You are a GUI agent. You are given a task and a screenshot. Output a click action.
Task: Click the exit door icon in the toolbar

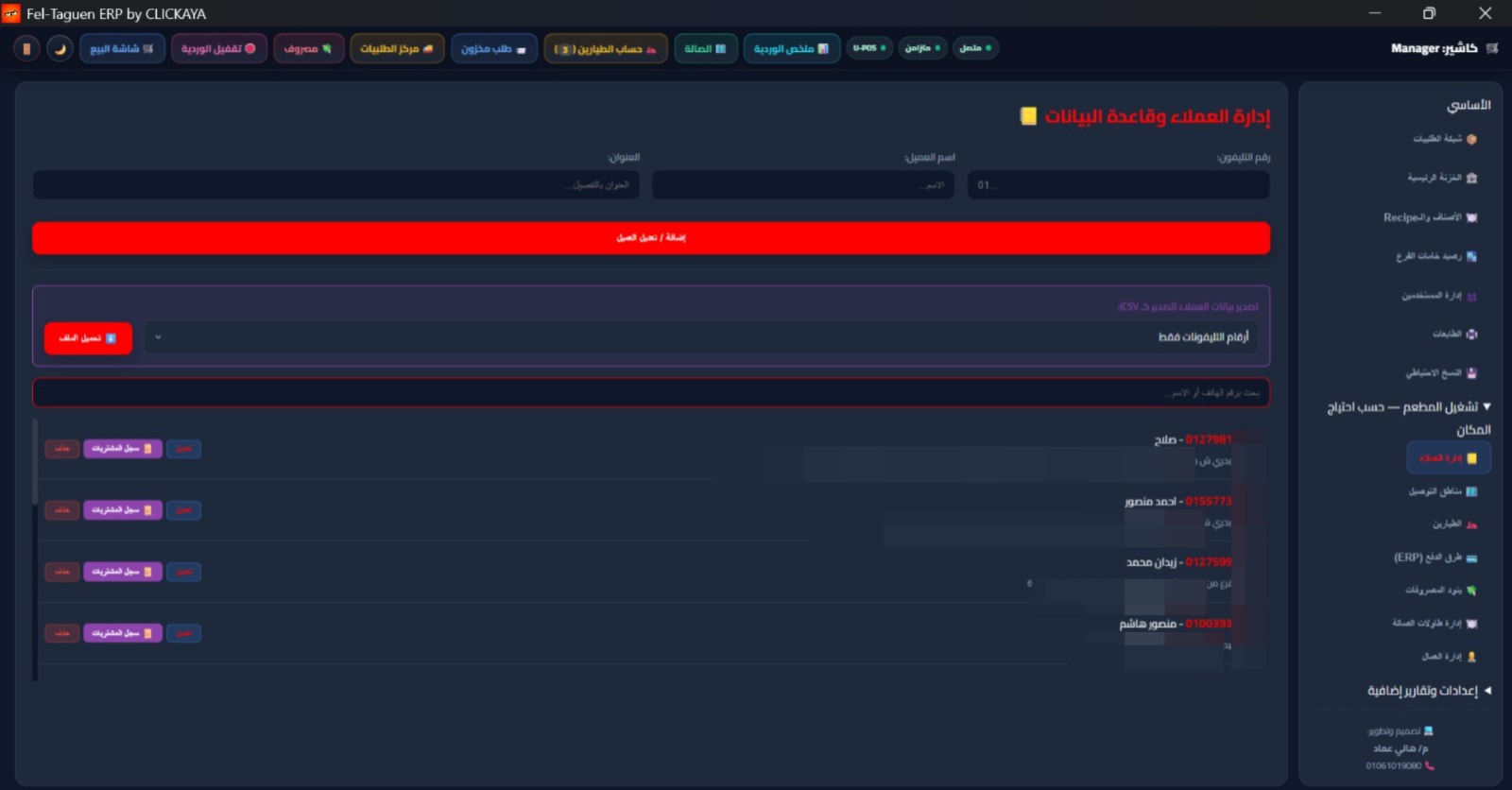26,48
